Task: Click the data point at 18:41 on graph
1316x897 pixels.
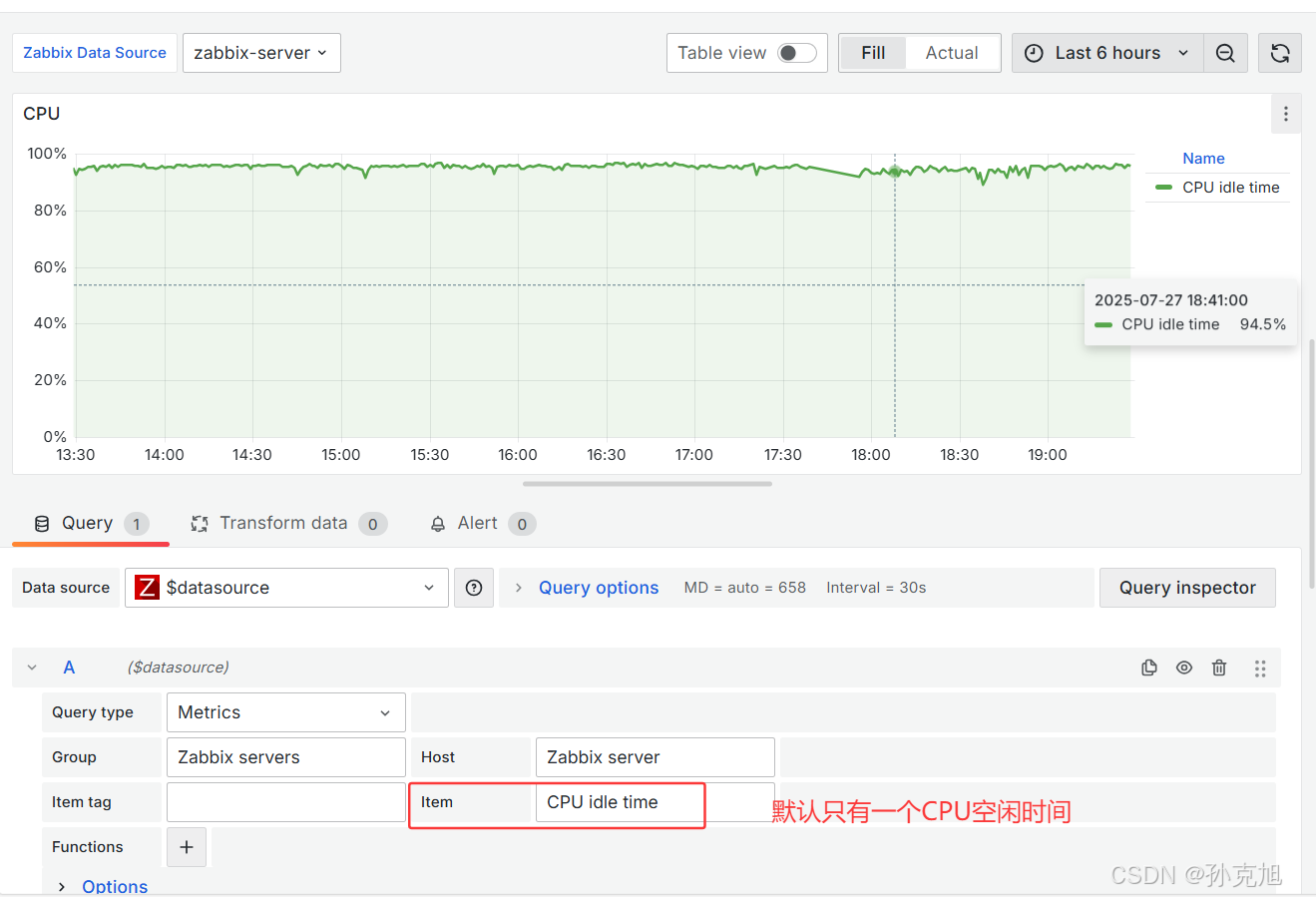Action: point(895,172)
